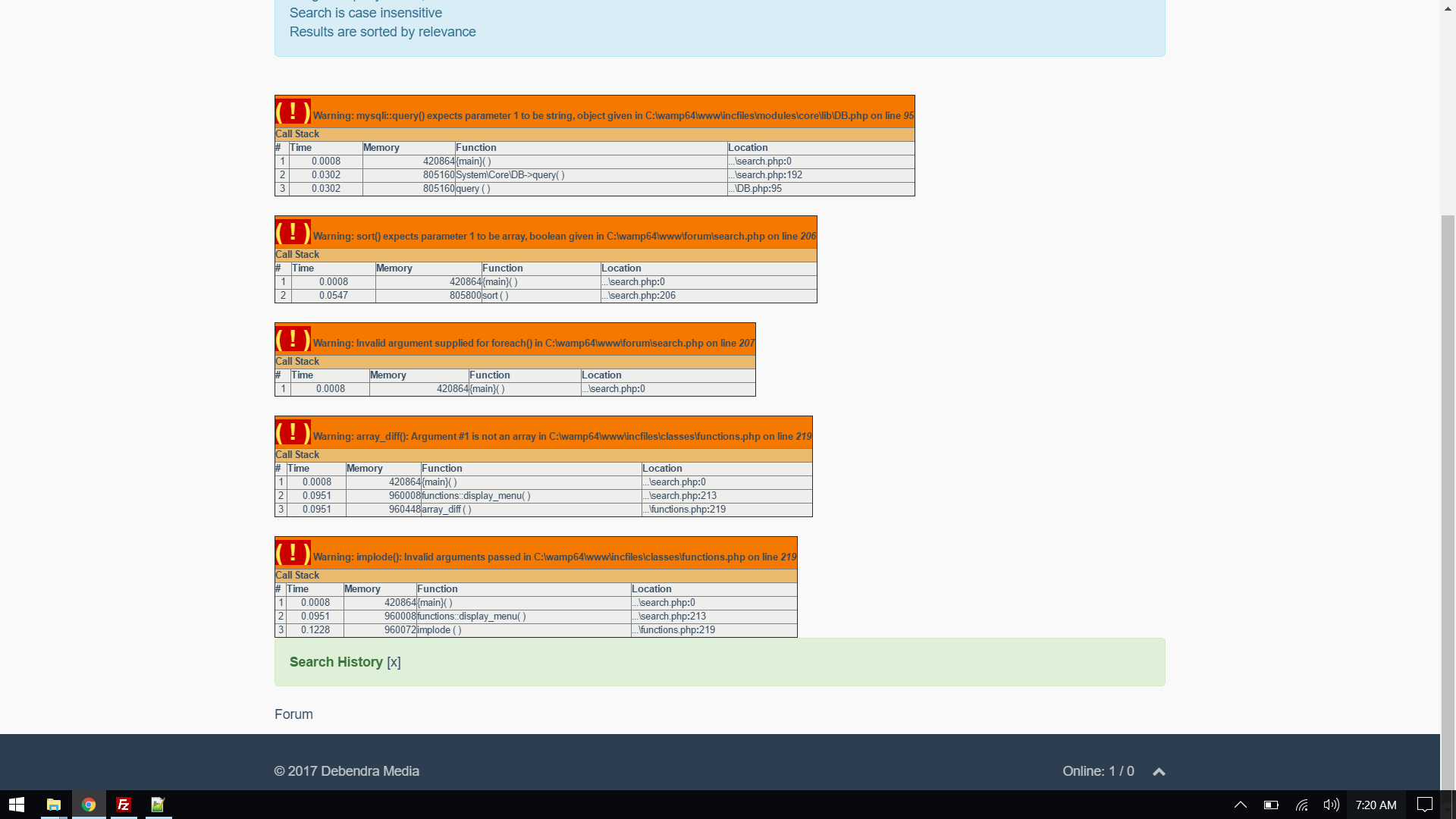
Task: Click warning icon of implode() error
Action: click(x=293, y=554)
